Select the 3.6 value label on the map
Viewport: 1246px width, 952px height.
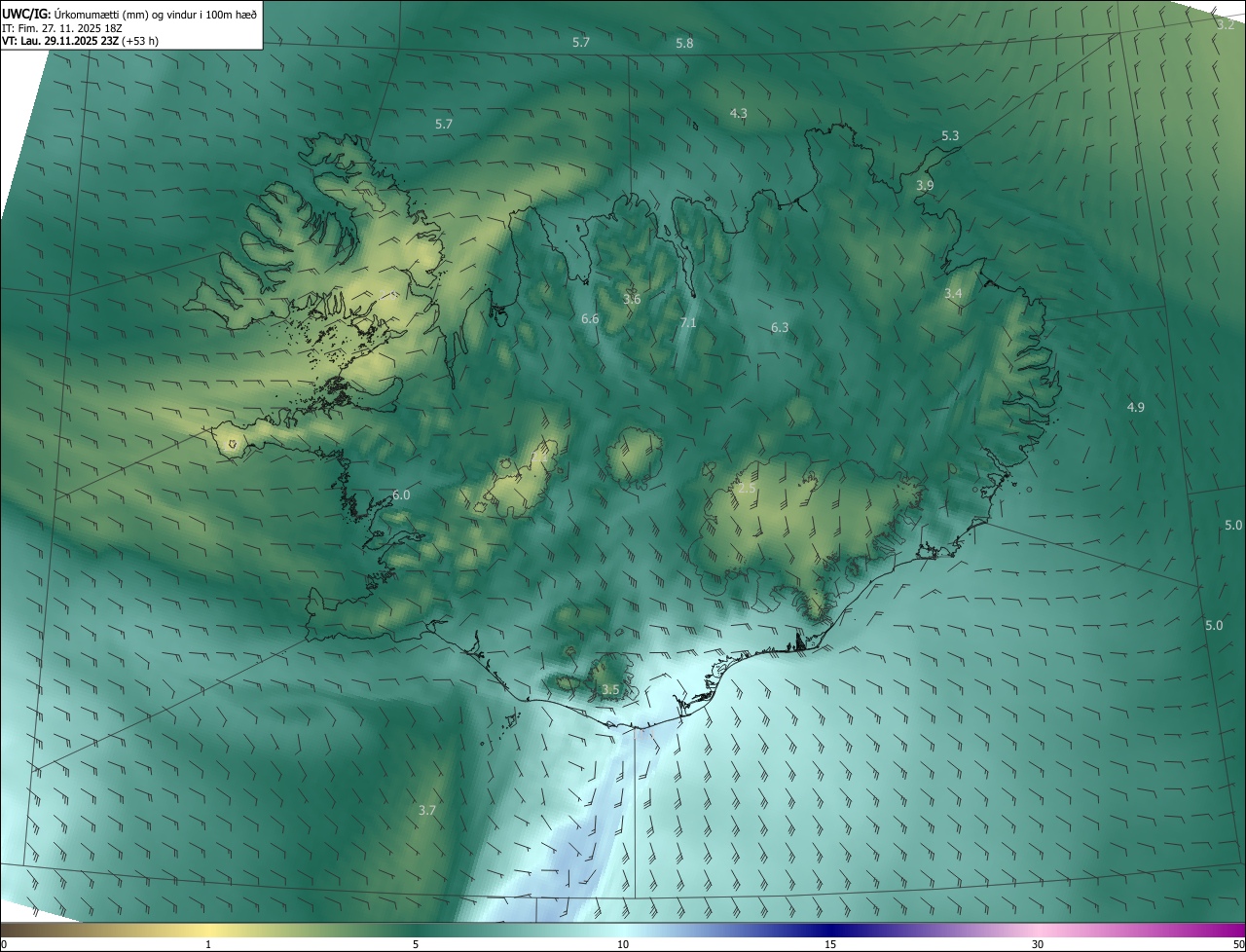pos(632,299)
